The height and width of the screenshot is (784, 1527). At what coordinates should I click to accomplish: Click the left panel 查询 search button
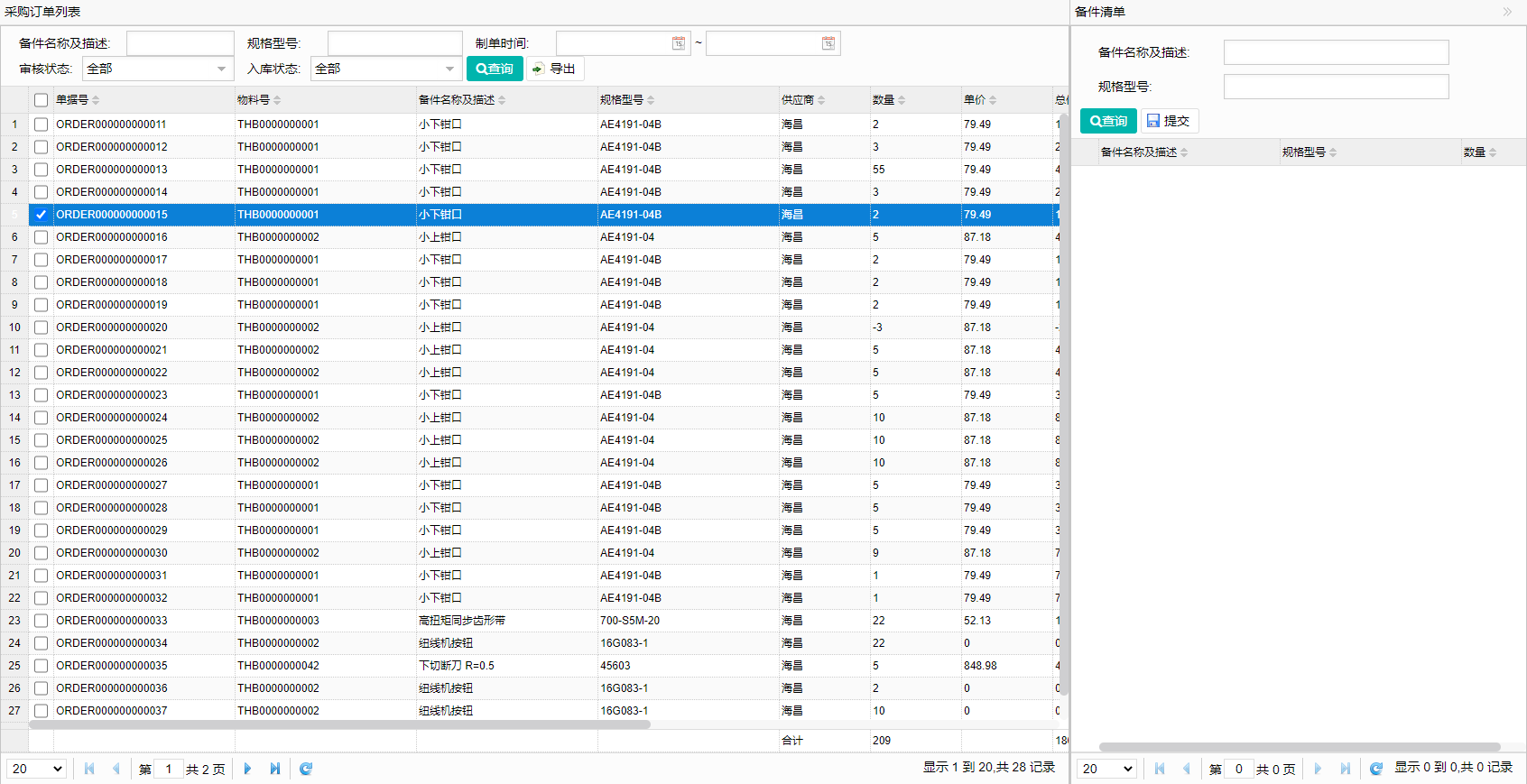click(495, 69)
